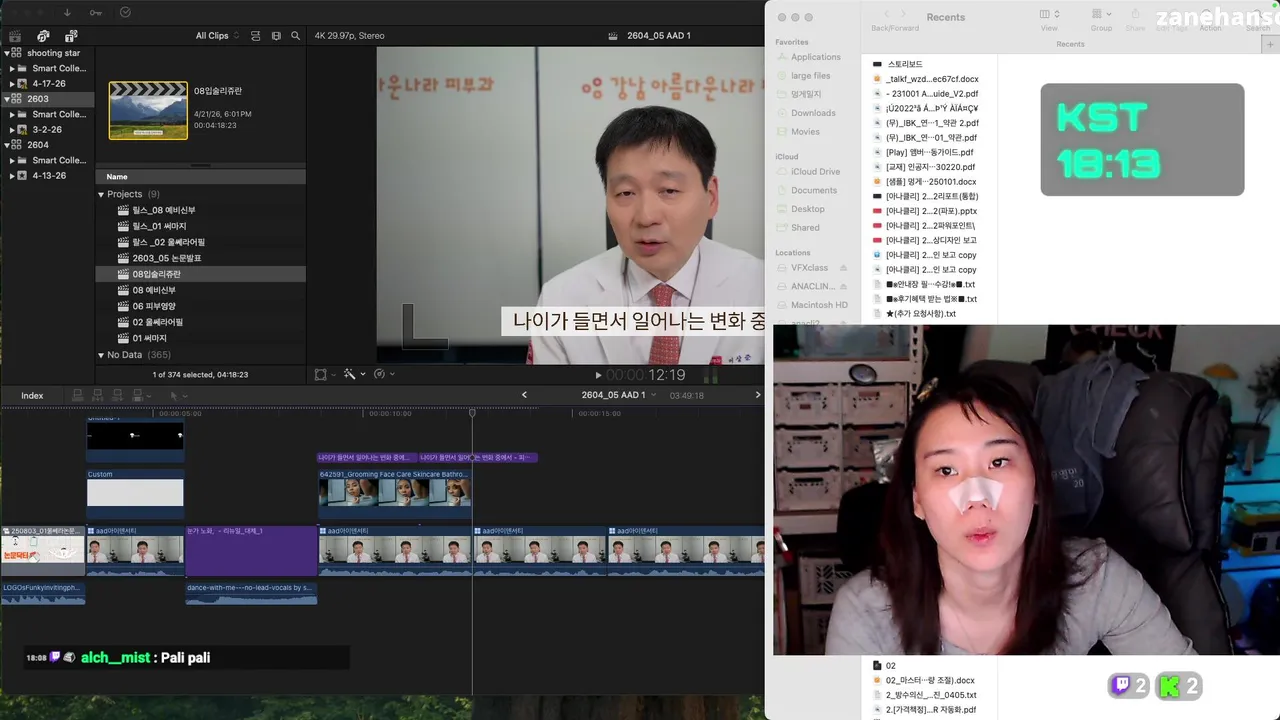Open All Clips filter dropdown
This screenshot has height=720, width=1280.
(x=217, y=36)
